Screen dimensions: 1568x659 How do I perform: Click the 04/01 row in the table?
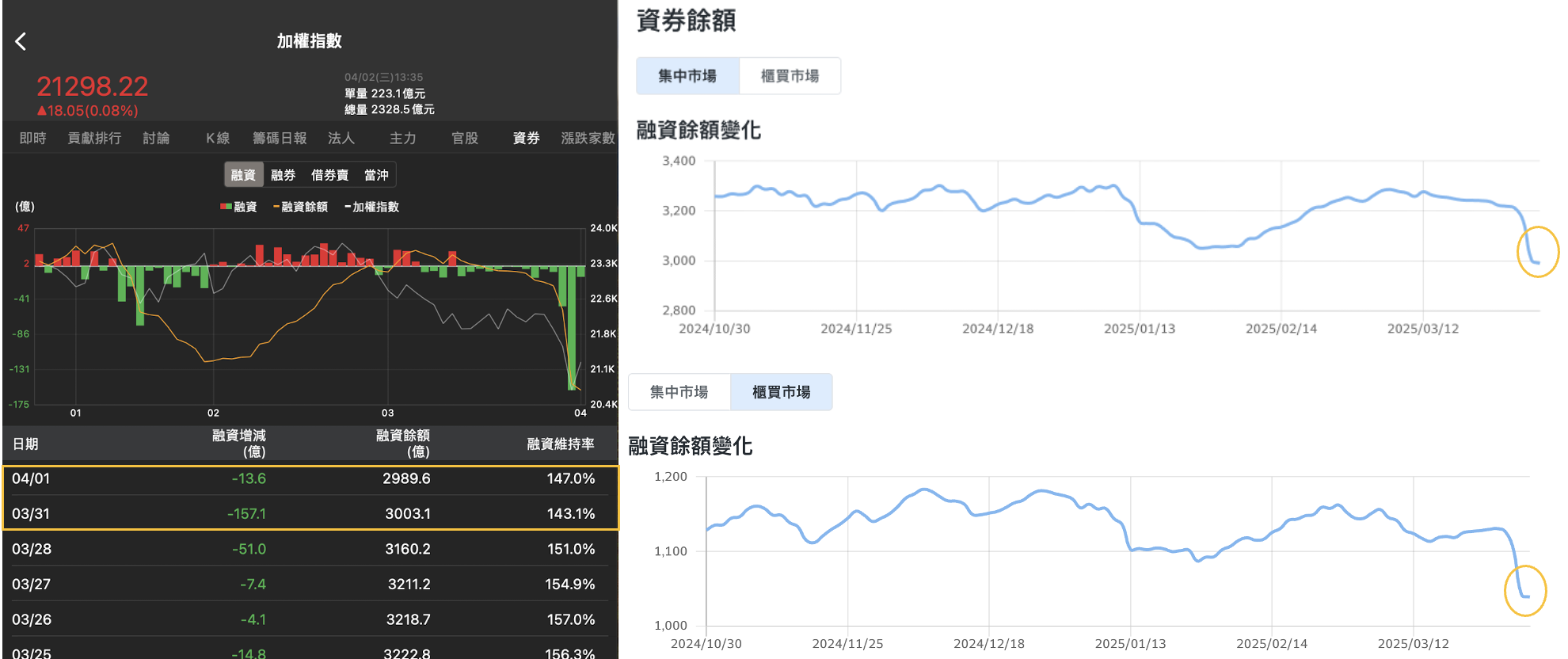coord(310,479)
